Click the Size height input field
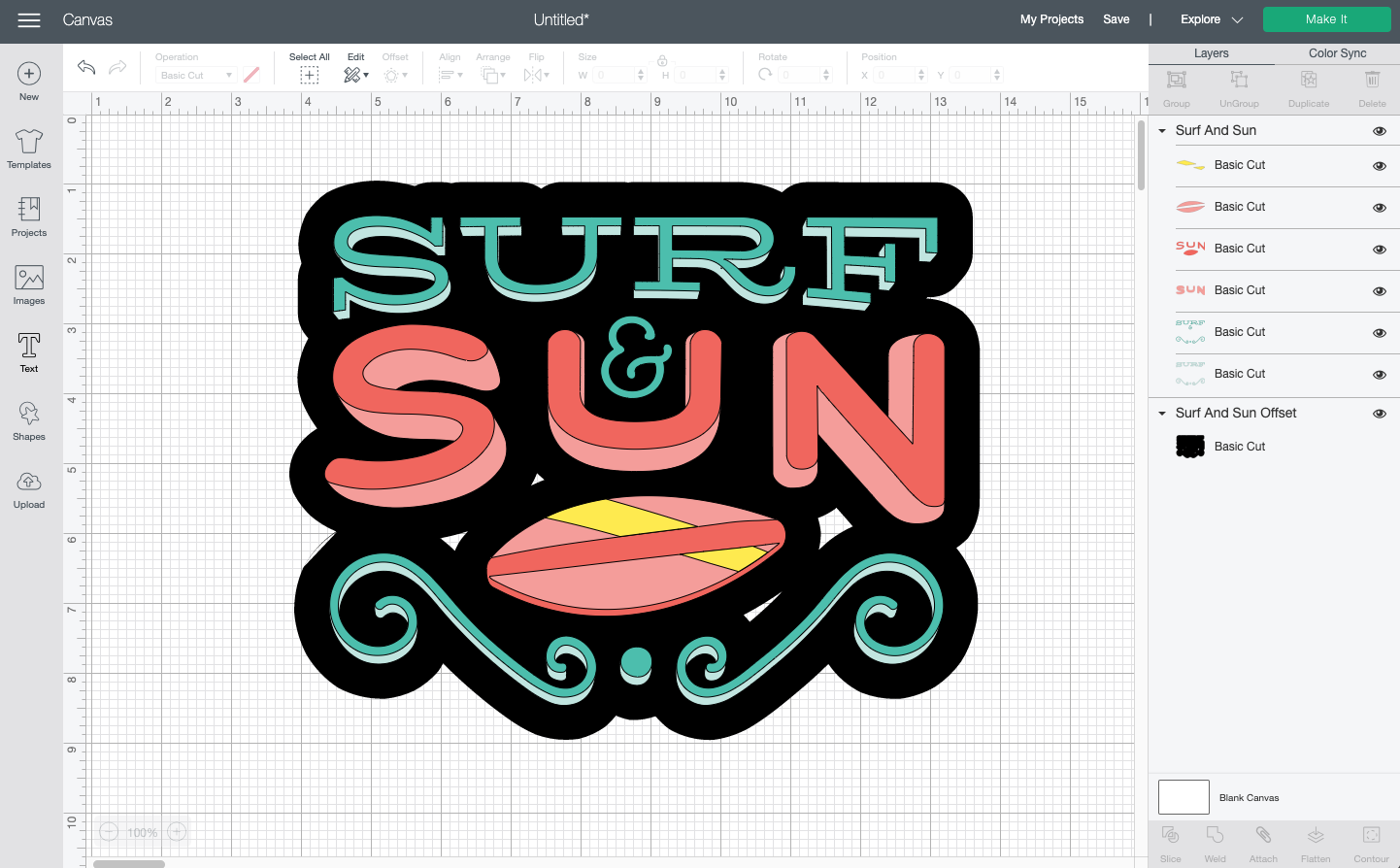This screenshot has width=1400, height=868. tap(697, 75)
